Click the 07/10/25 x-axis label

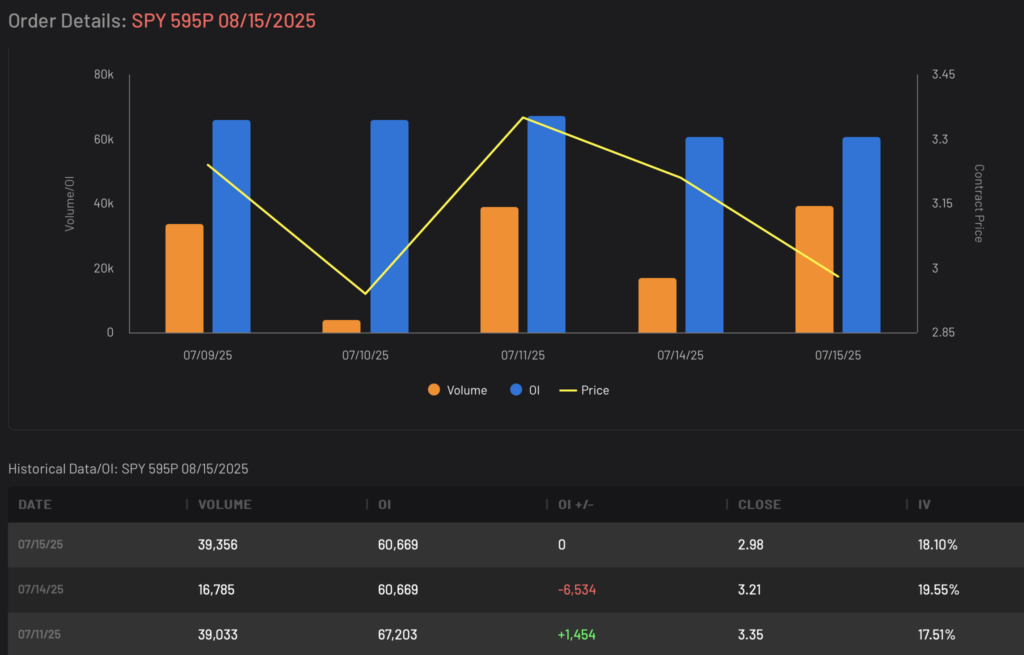[x=365, y=355]
